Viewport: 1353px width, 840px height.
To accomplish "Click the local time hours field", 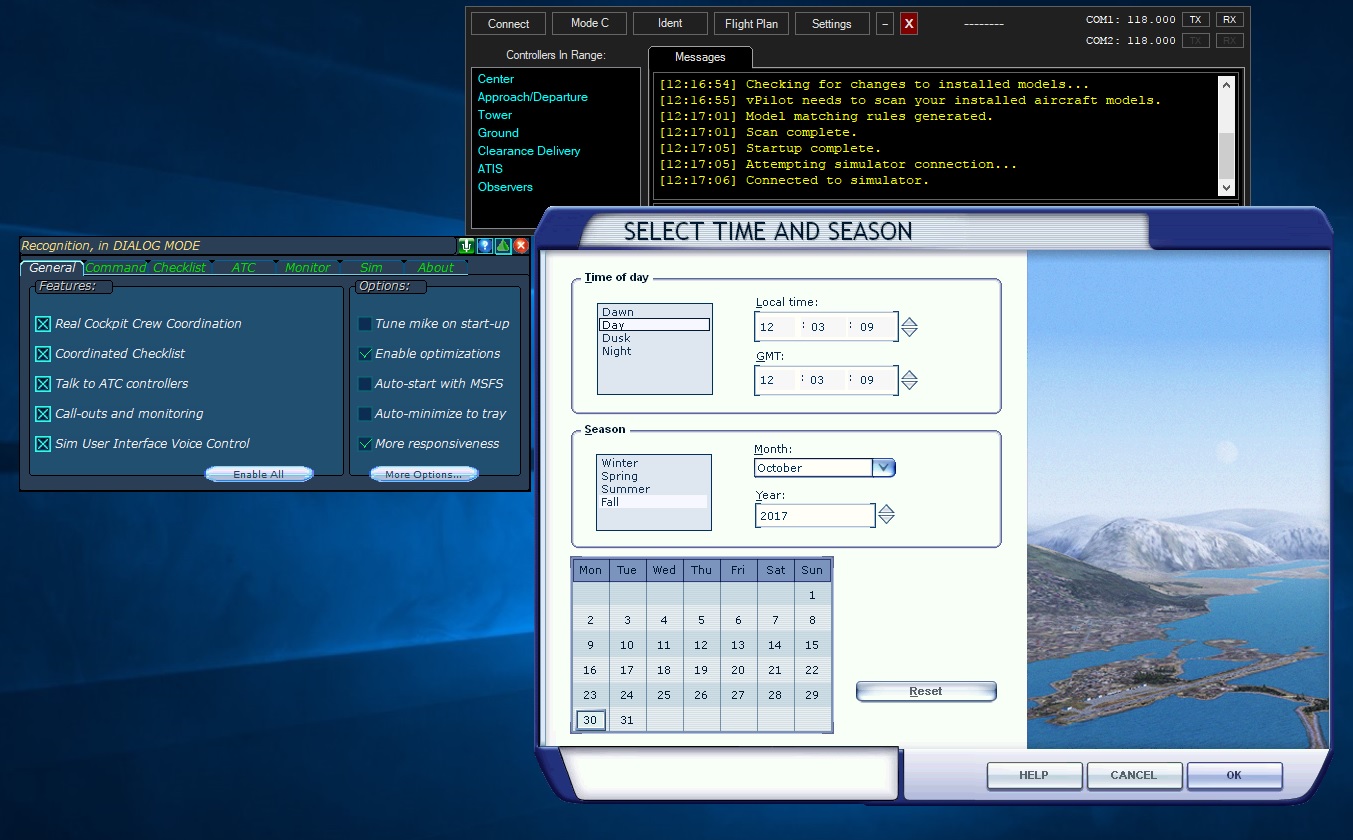I will 776,327.
